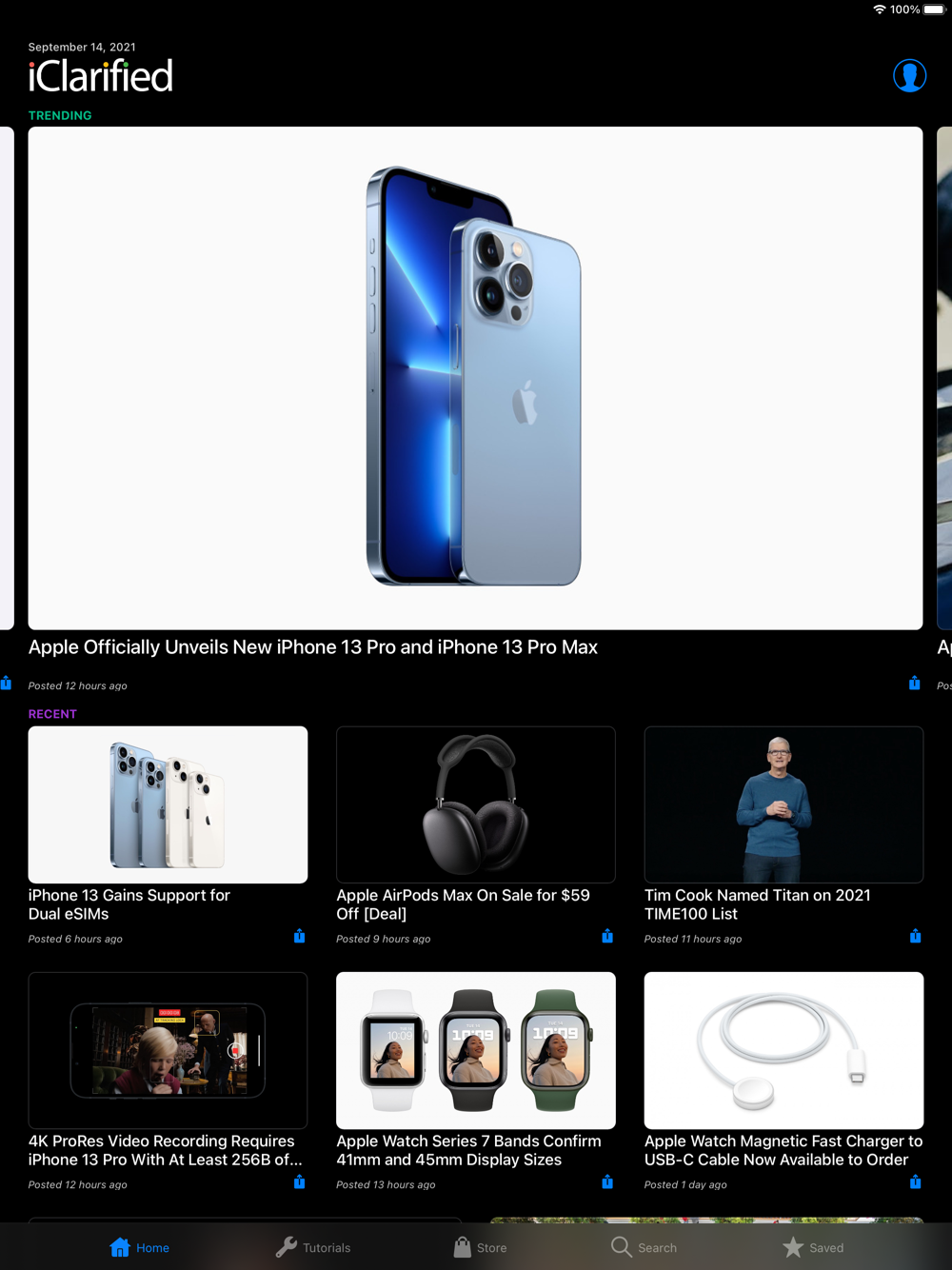The height and width of the screenshot is (1270, 952).
Task: Share the Magnetic Fast Charger article
Action: click(x=915, y=1181)
